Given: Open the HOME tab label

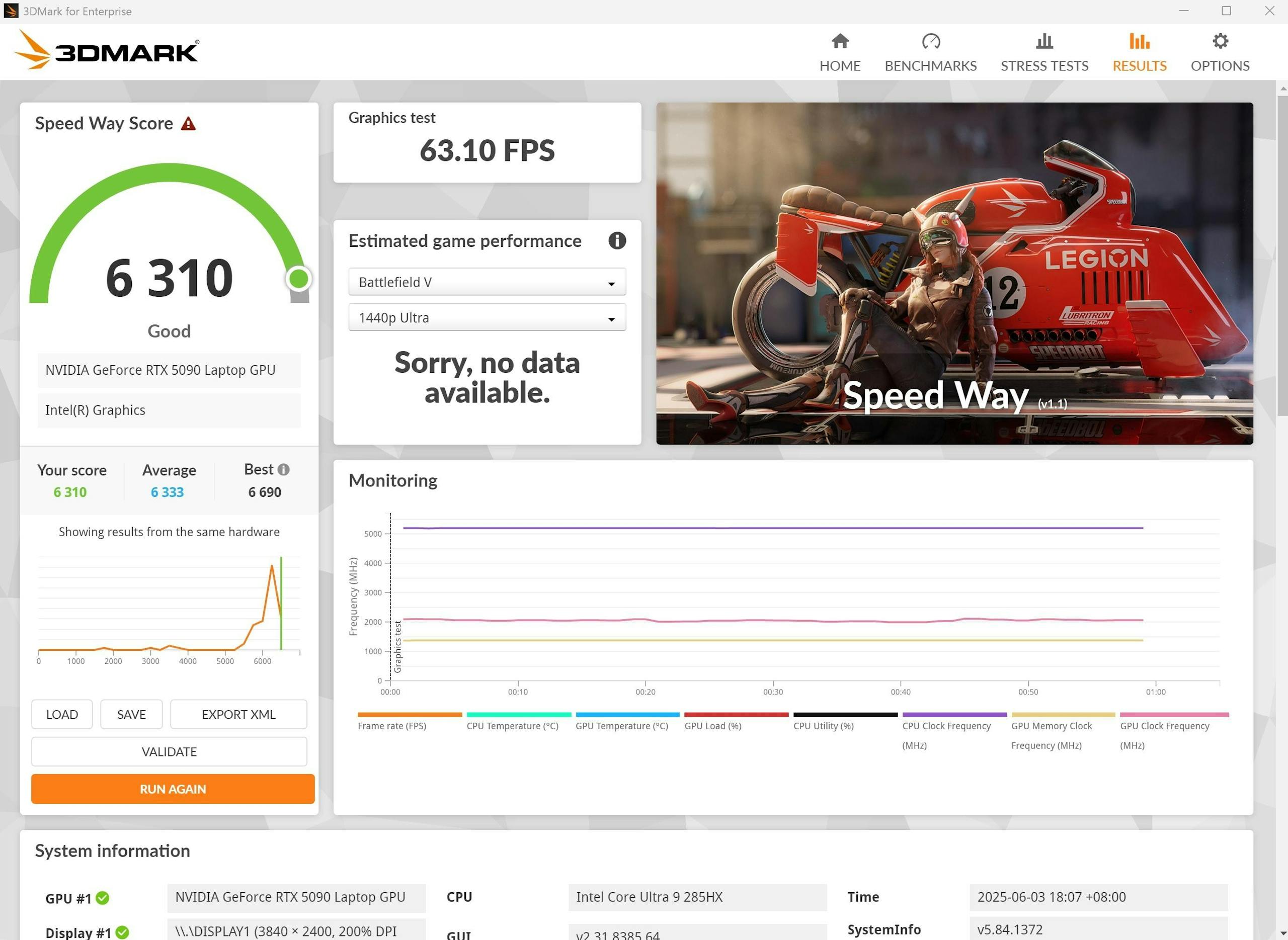Looking at the screenshot, I should tap(840, 66).
